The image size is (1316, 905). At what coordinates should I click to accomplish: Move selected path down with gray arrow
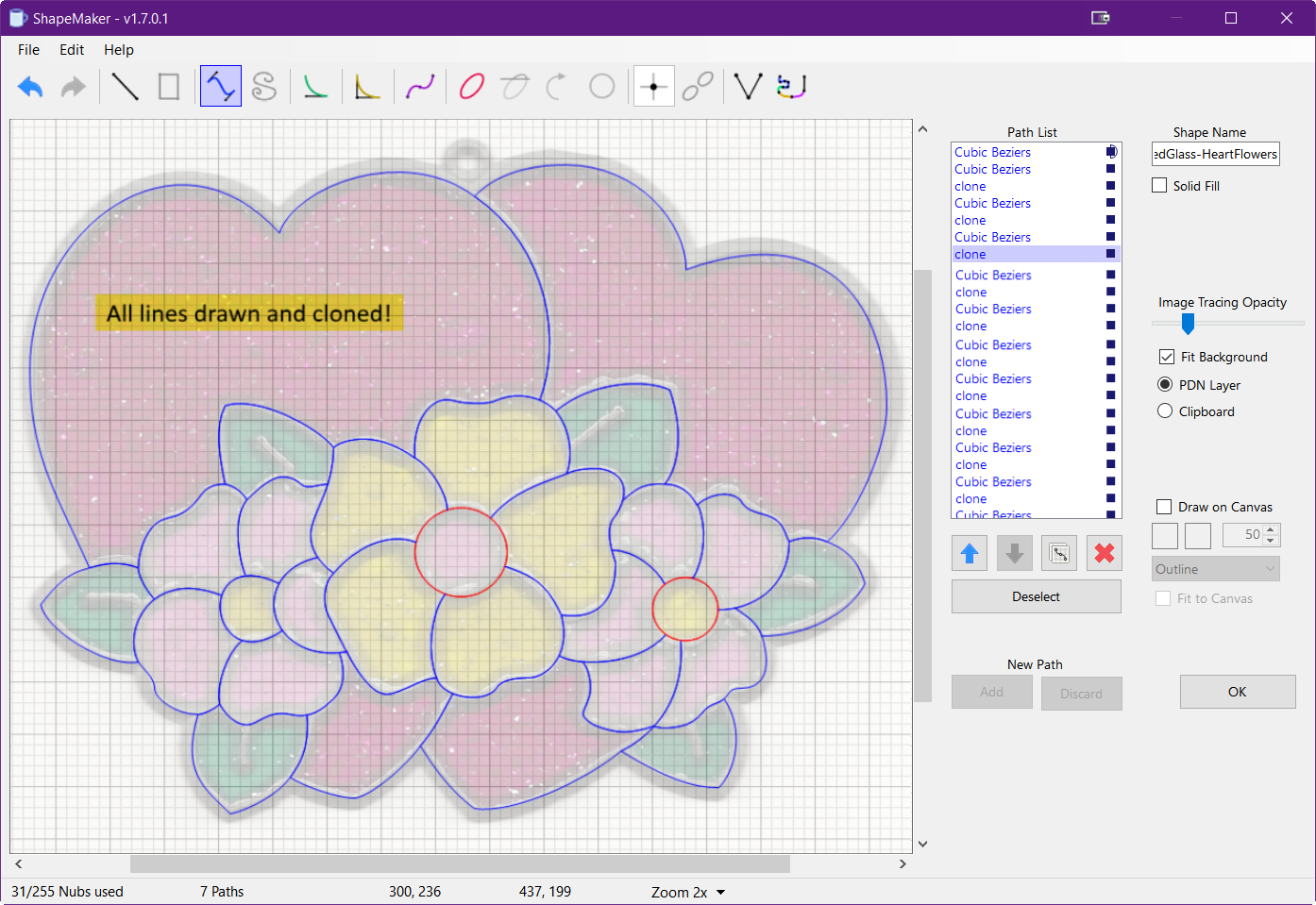click(1015, 553)
